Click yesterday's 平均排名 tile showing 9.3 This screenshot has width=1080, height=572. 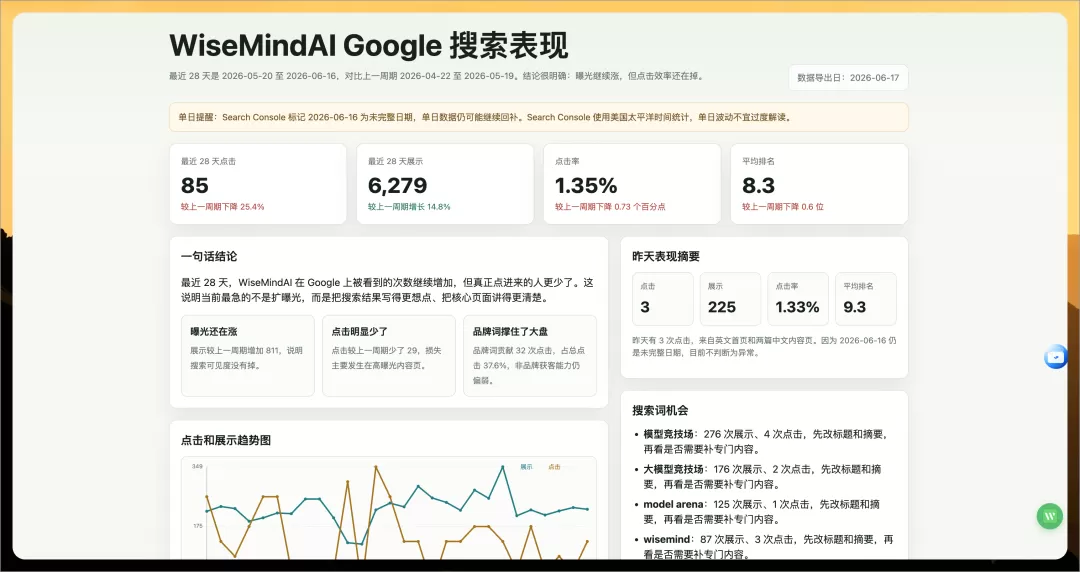[x=866, y=299]
